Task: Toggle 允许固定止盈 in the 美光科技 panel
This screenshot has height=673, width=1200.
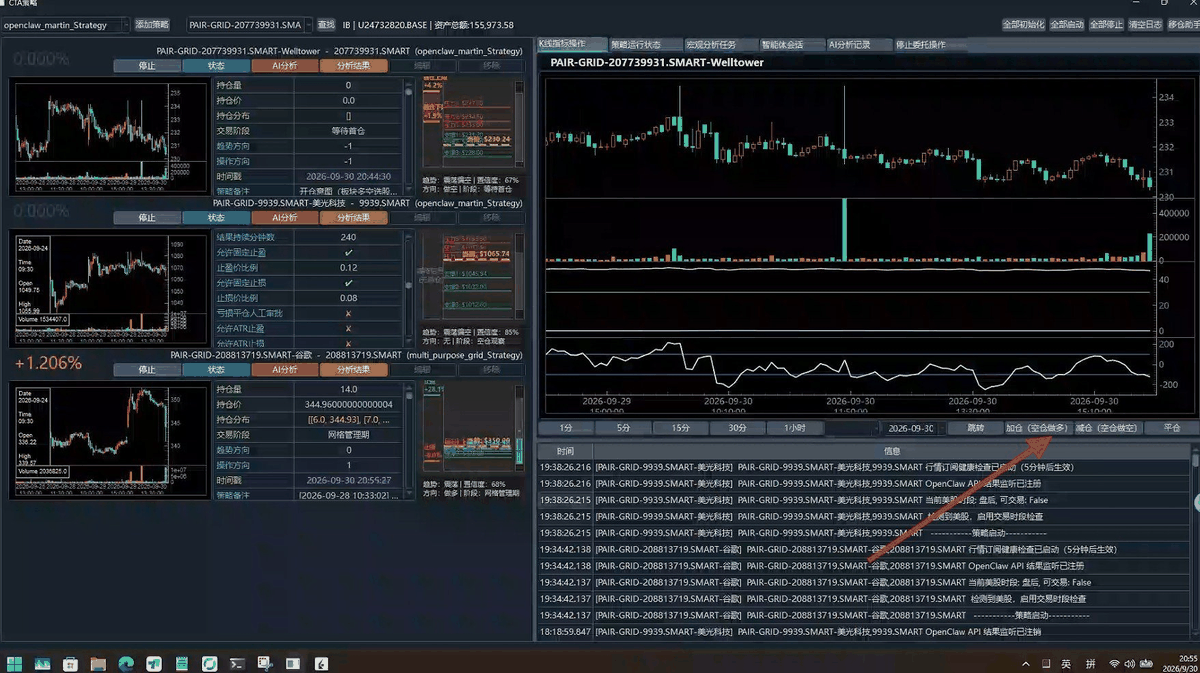Action: [x=349, y=253]
